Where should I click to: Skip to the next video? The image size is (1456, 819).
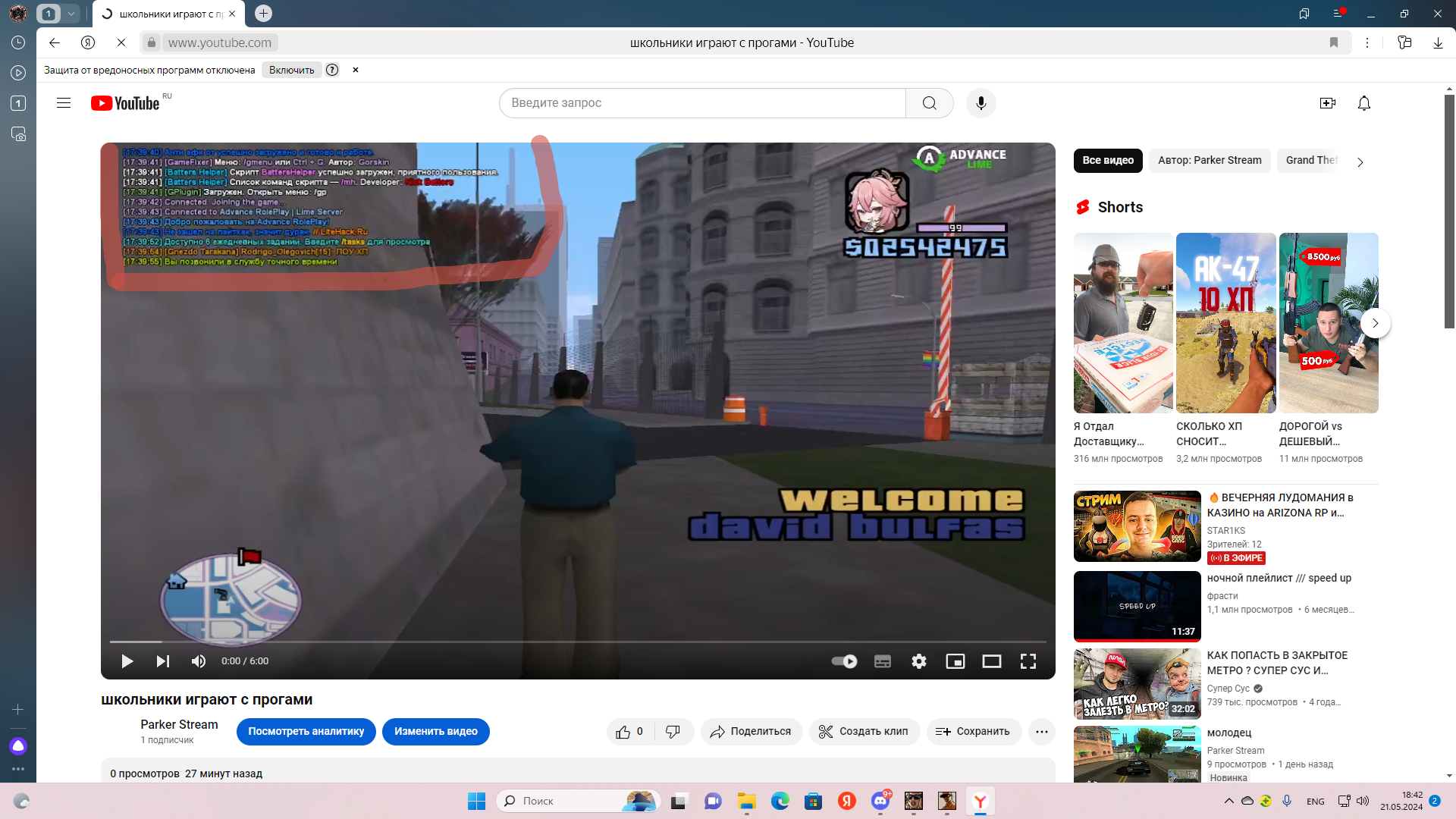(163, 661)
